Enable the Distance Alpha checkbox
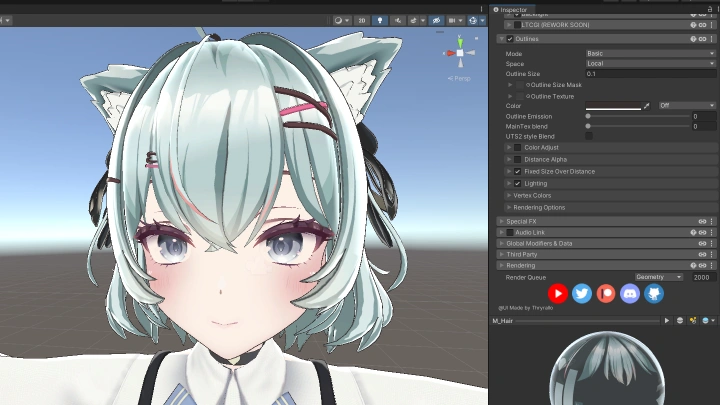The height and width of the screenshot is (405, 720). click(x=517, y=159)
